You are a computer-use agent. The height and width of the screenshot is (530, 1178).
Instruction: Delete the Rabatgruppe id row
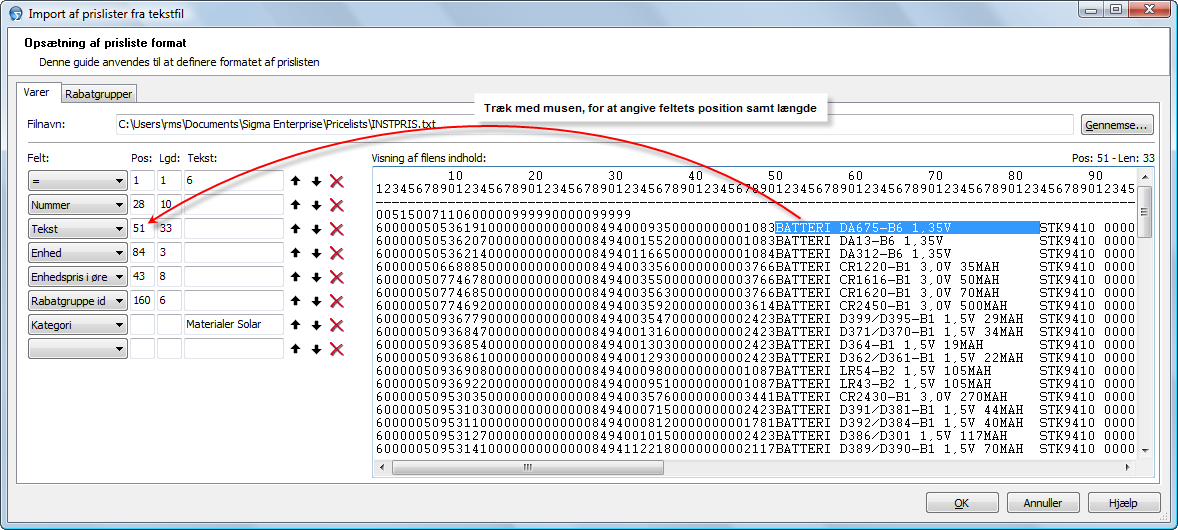[337, 301]
